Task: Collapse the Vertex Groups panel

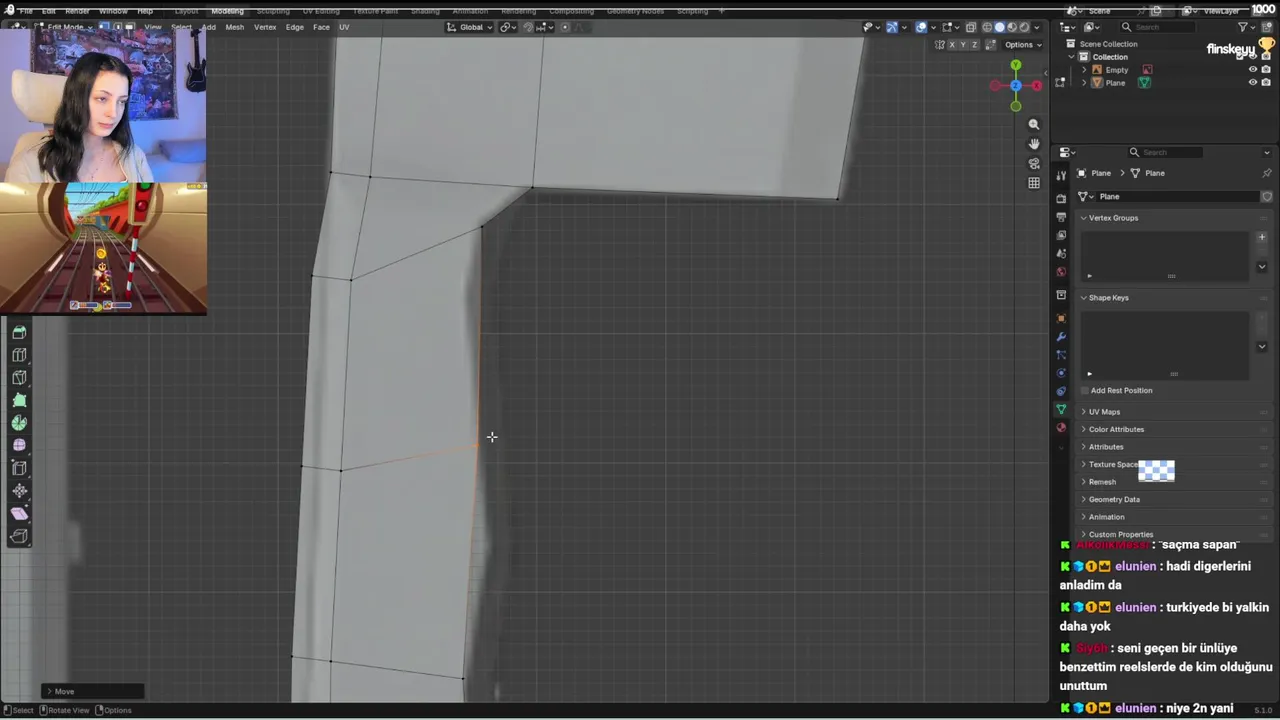Action: pyautogui.click(x=1083, y=218)
